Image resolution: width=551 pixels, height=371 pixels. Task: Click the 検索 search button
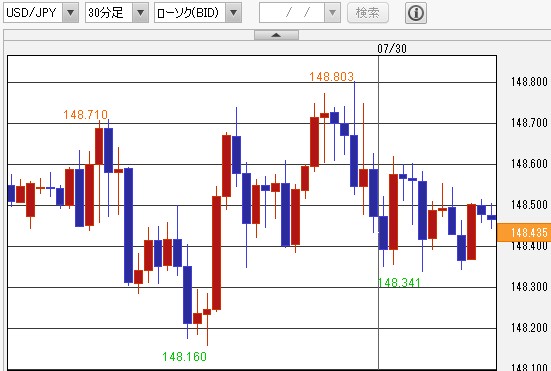click(x=368, y=13)
